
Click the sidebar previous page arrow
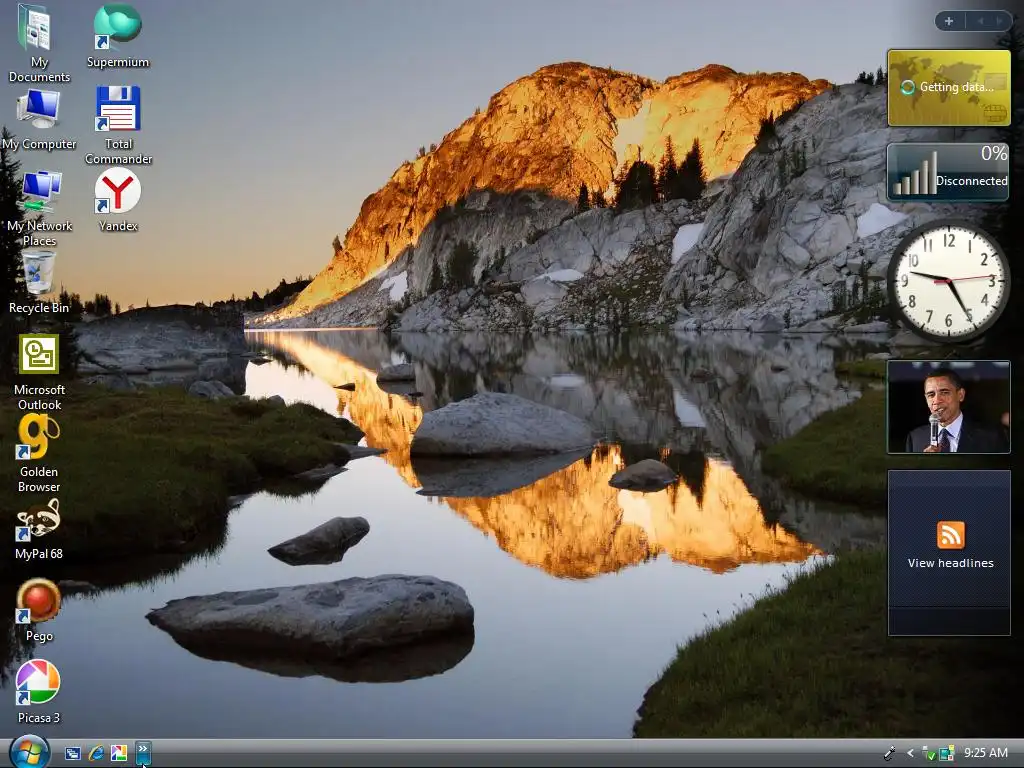tap(980, 21)
